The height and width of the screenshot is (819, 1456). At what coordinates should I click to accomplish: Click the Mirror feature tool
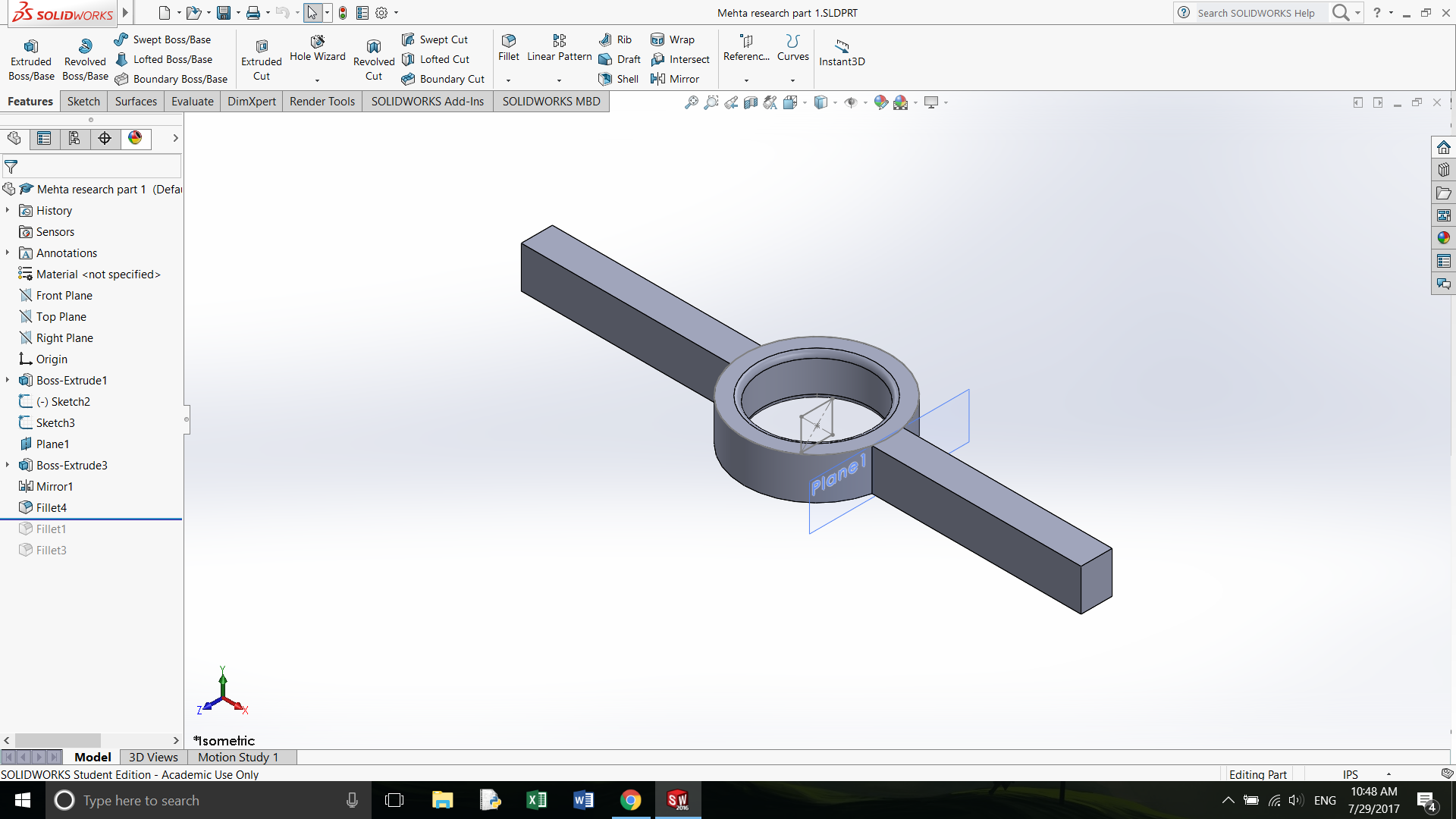click(675, 79)
